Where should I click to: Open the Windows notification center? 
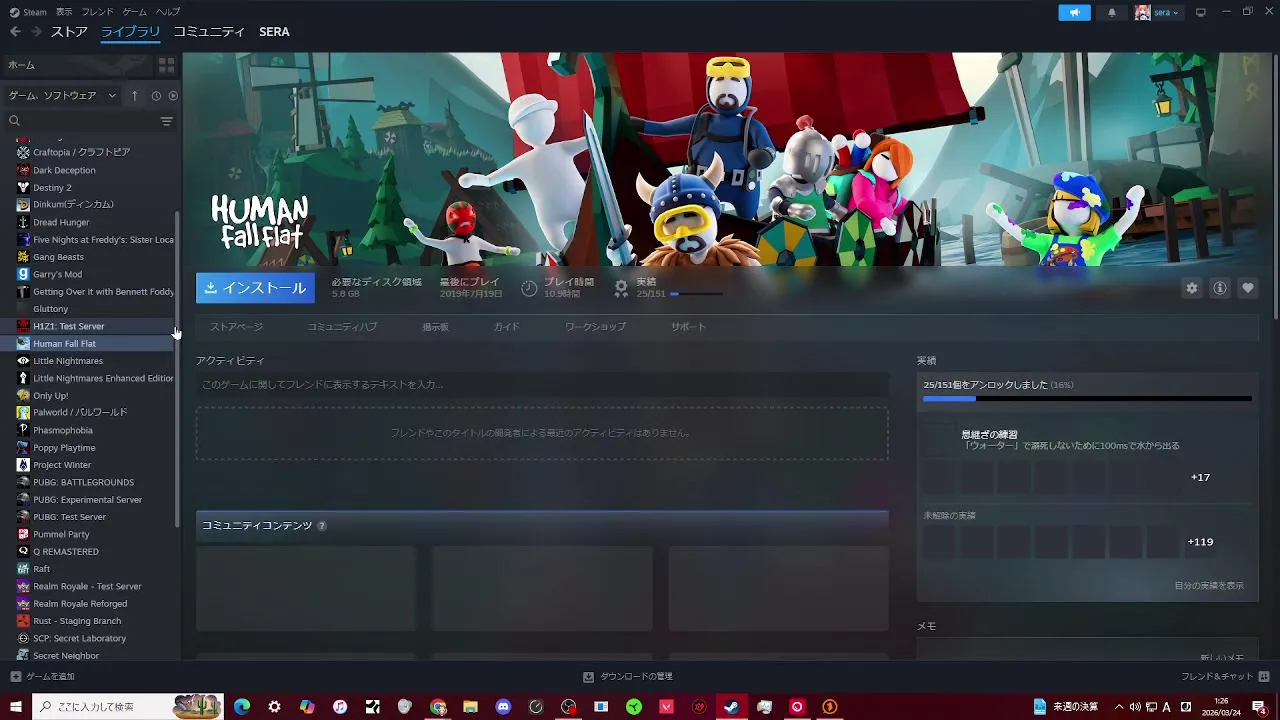[1259, 707]
